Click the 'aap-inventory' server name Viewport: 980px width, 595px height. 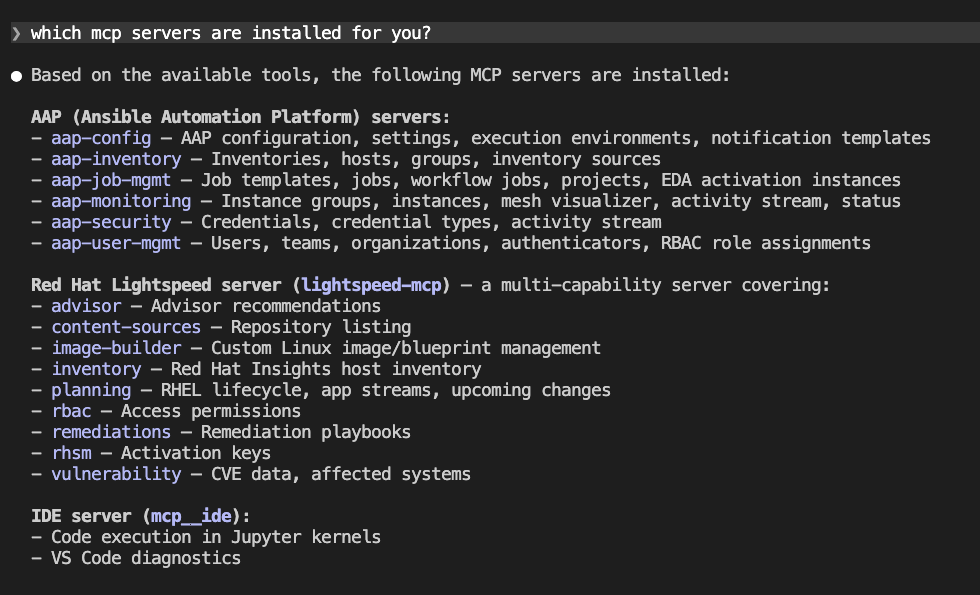pos(116,159)
